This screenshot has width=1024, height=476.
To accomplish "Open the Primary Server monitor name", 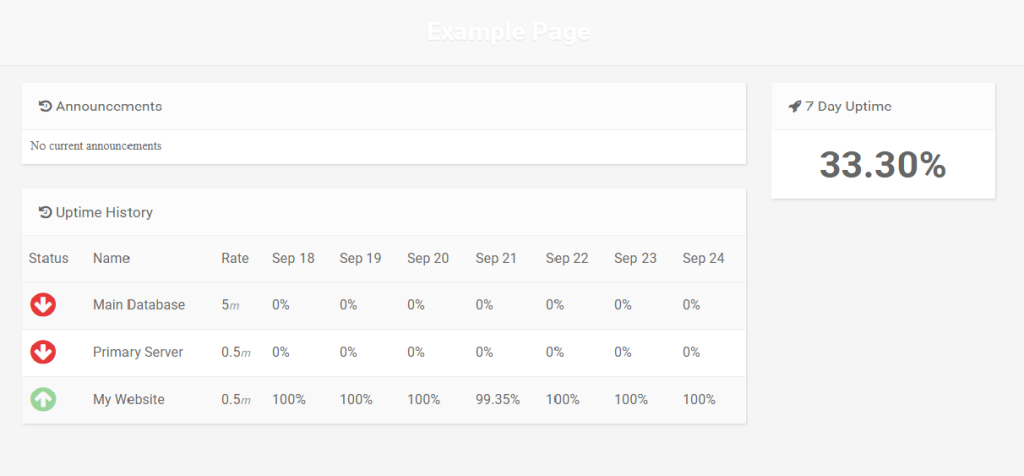I will point(138,352).
